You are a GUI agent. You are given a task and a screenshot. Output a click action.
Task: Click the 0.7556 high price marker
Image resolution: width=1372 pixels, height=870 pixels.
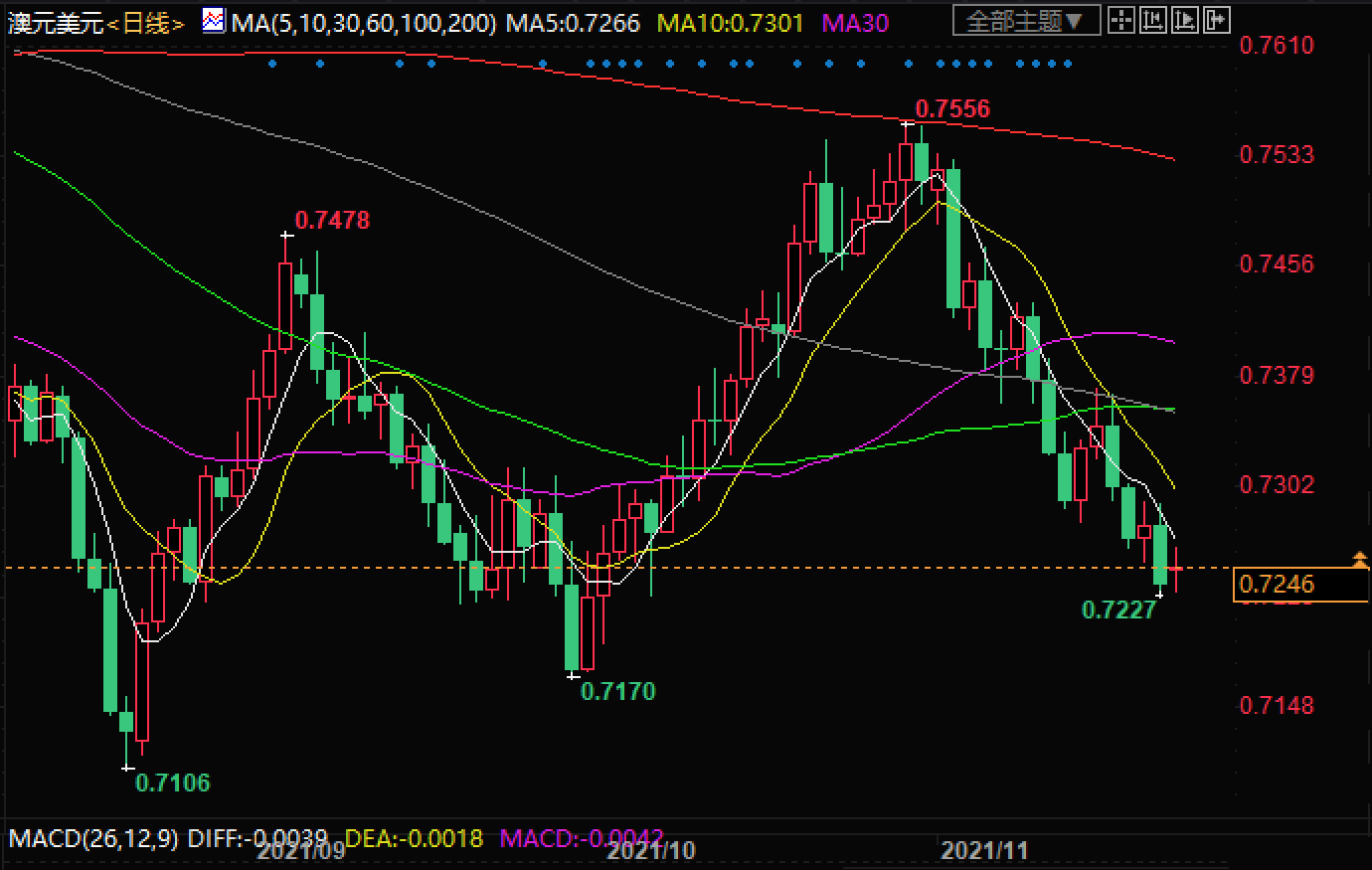[x=951, y=109]
